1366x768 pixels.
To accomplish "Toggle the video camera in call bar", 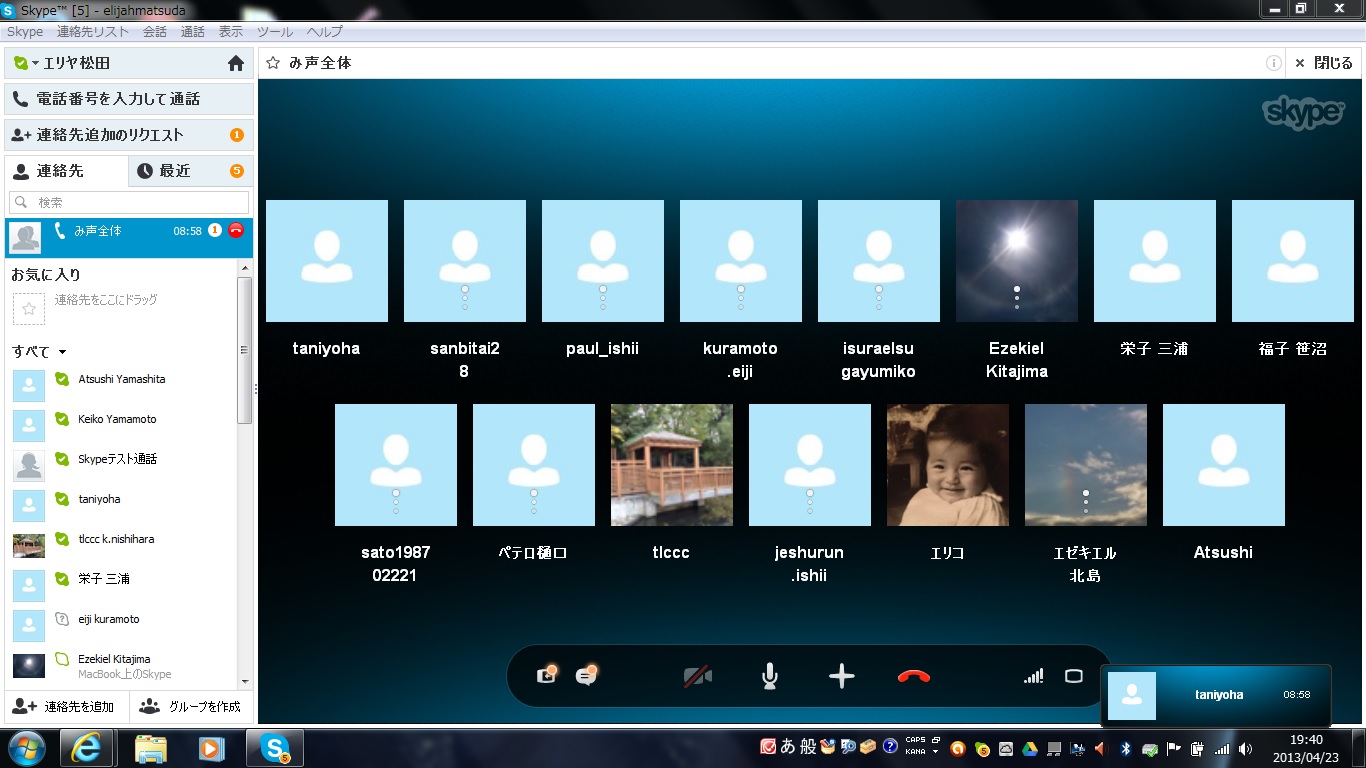I will point(698,677).
